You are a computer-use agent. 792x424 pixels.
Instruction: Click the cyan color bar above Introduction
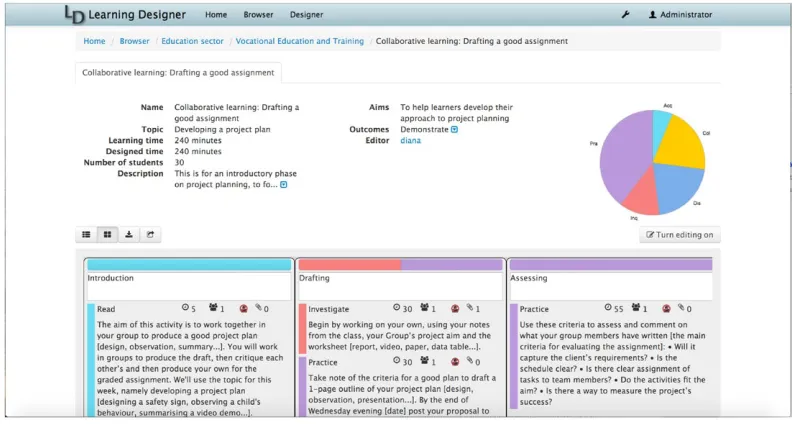[x=189, y=265]
